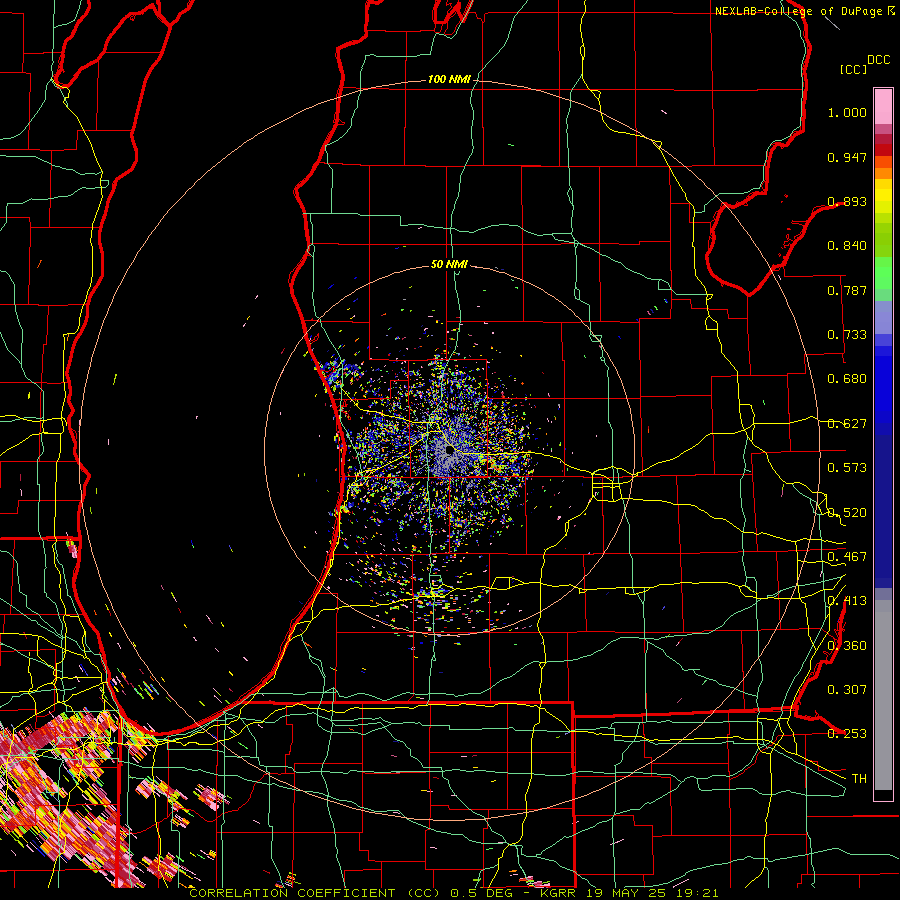Image resolution: width=900 pixels, height=900 pixels.
Task: Click the 0.360 legend value
Action: point(847,646)
